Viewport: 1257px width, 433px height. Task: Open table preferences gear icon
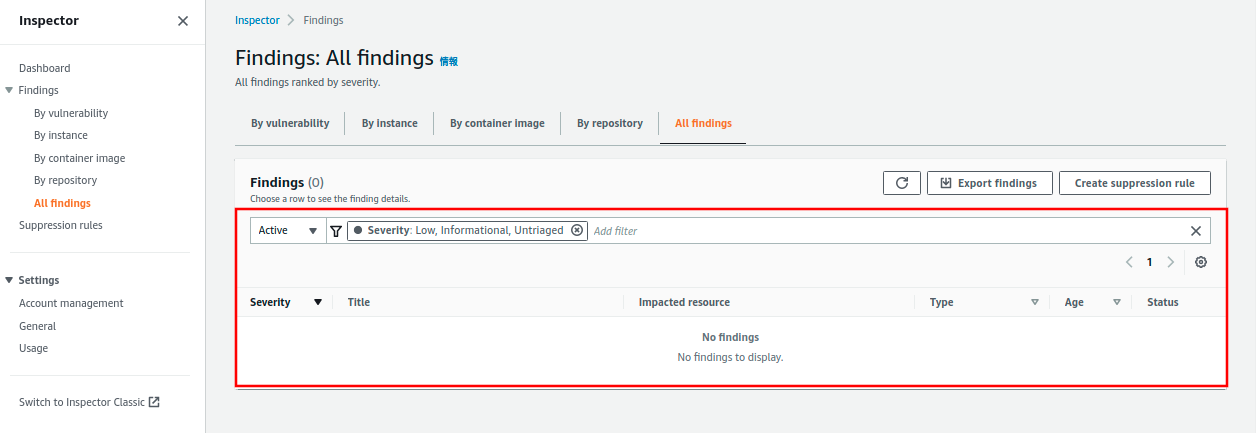(x=1201, y=262)
